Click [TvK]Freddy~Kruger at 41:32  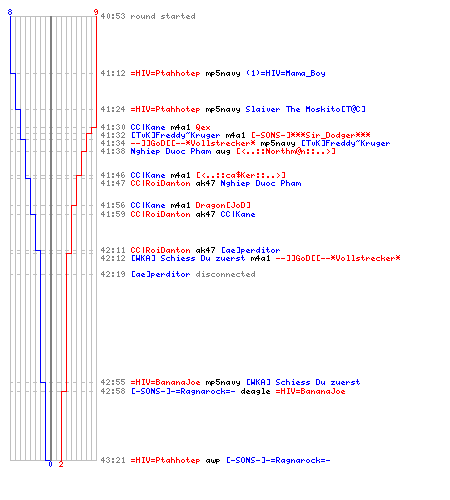click(175, 135)
